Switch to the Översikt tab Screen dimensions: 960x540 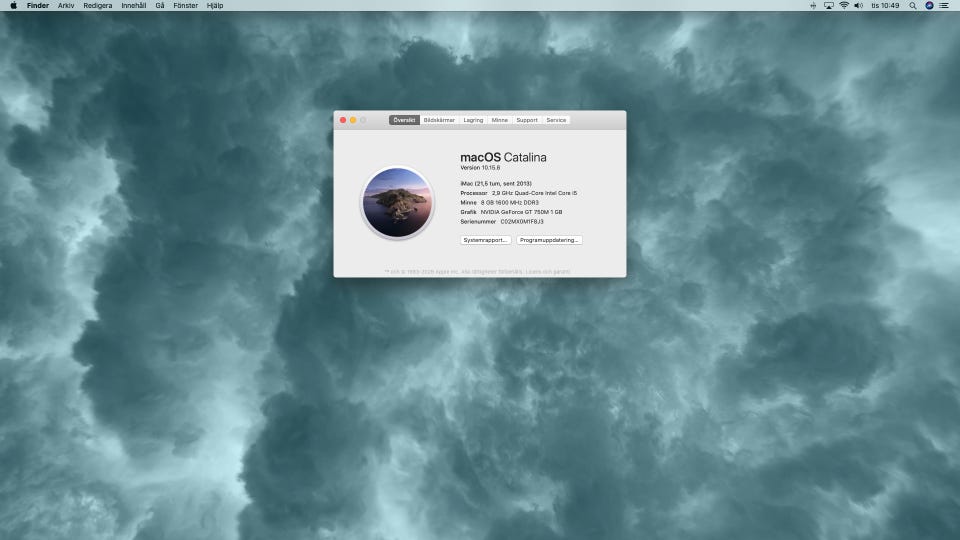(404, 120)
